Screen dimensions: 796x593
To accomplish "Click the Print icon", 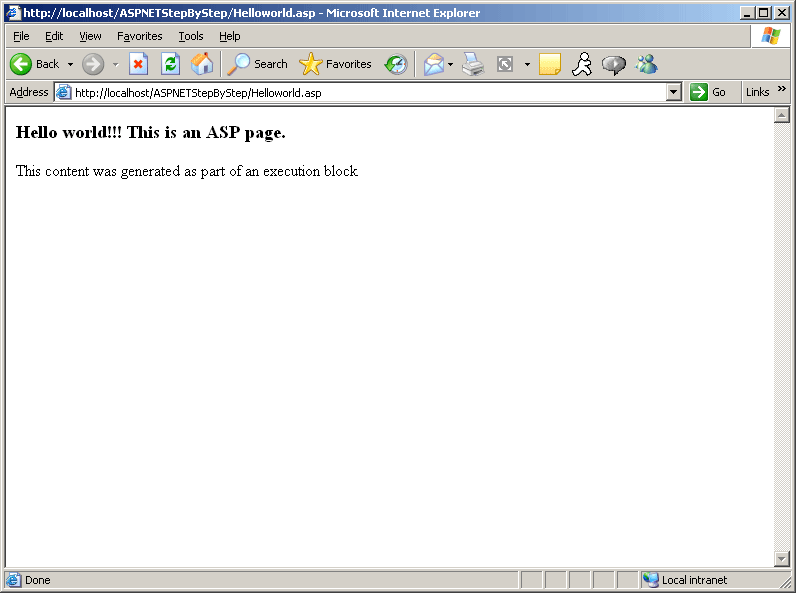I will tap(473, 64).
